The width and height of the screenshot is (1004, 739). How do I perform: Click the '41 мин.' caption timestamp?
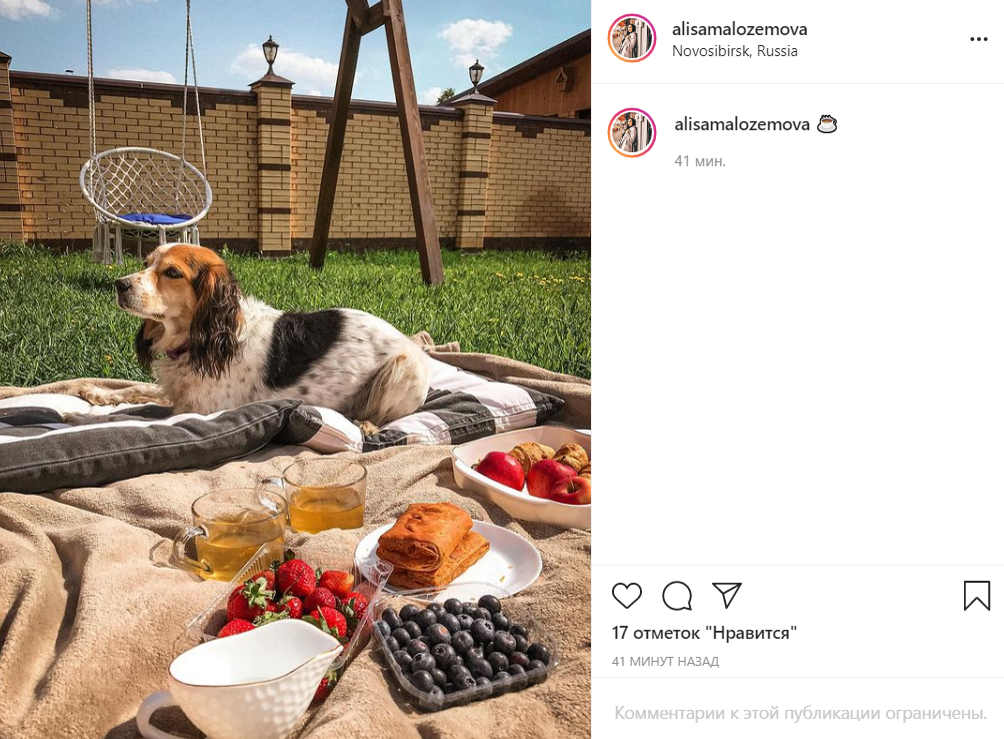tap(700, 161)
